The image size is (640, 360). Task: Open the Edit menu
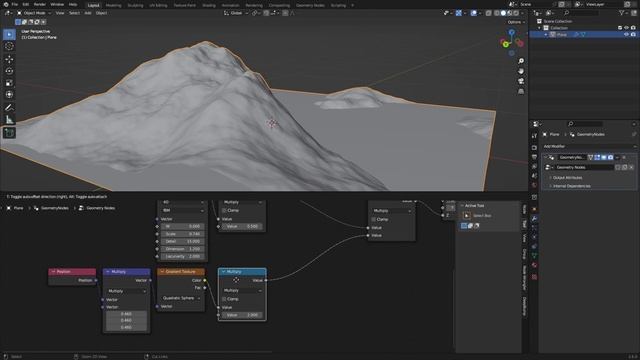pyautogui.click(x=26, y=4)
